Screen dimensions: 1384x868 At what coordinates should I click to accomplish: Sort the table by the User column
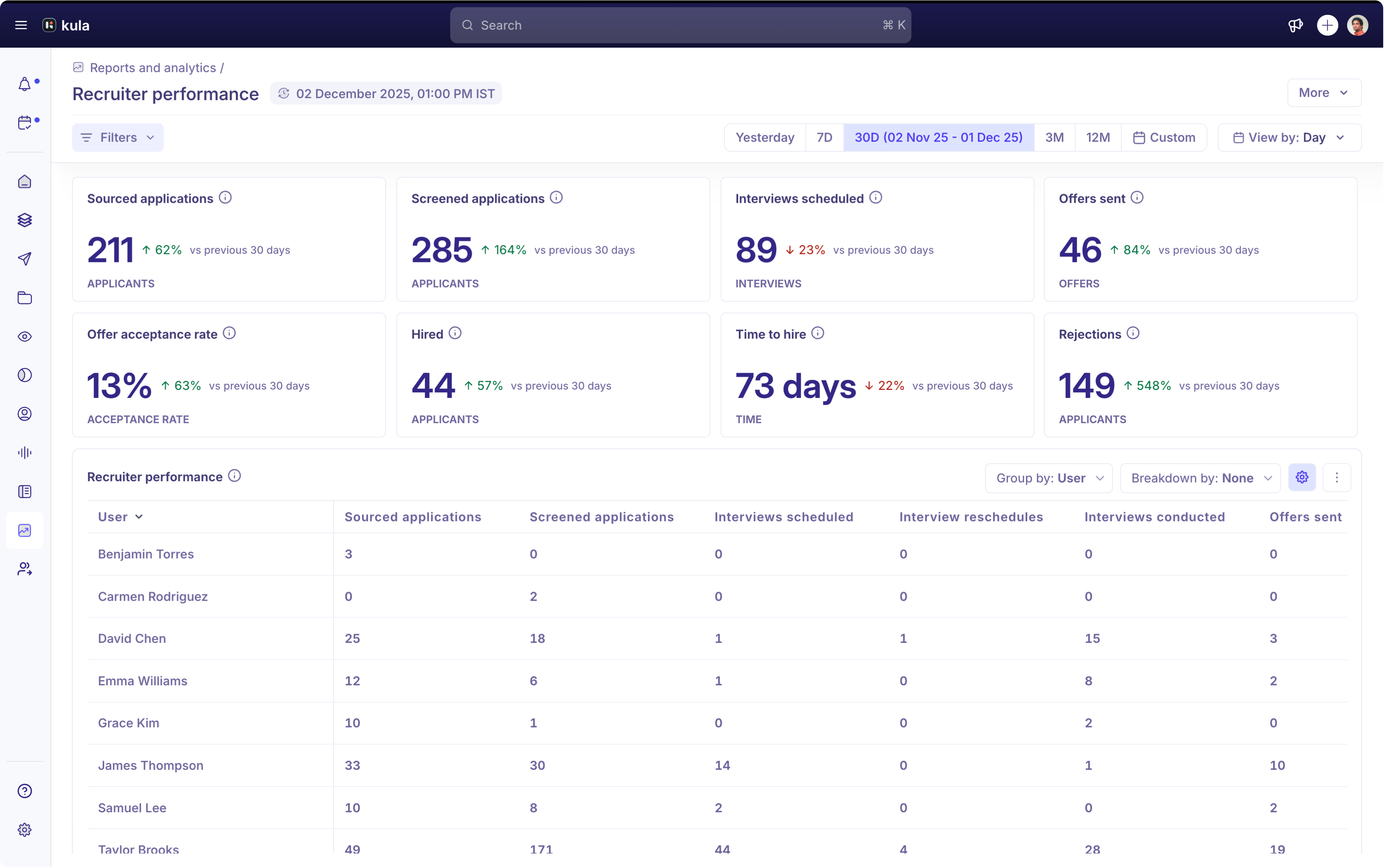point(119,516)
